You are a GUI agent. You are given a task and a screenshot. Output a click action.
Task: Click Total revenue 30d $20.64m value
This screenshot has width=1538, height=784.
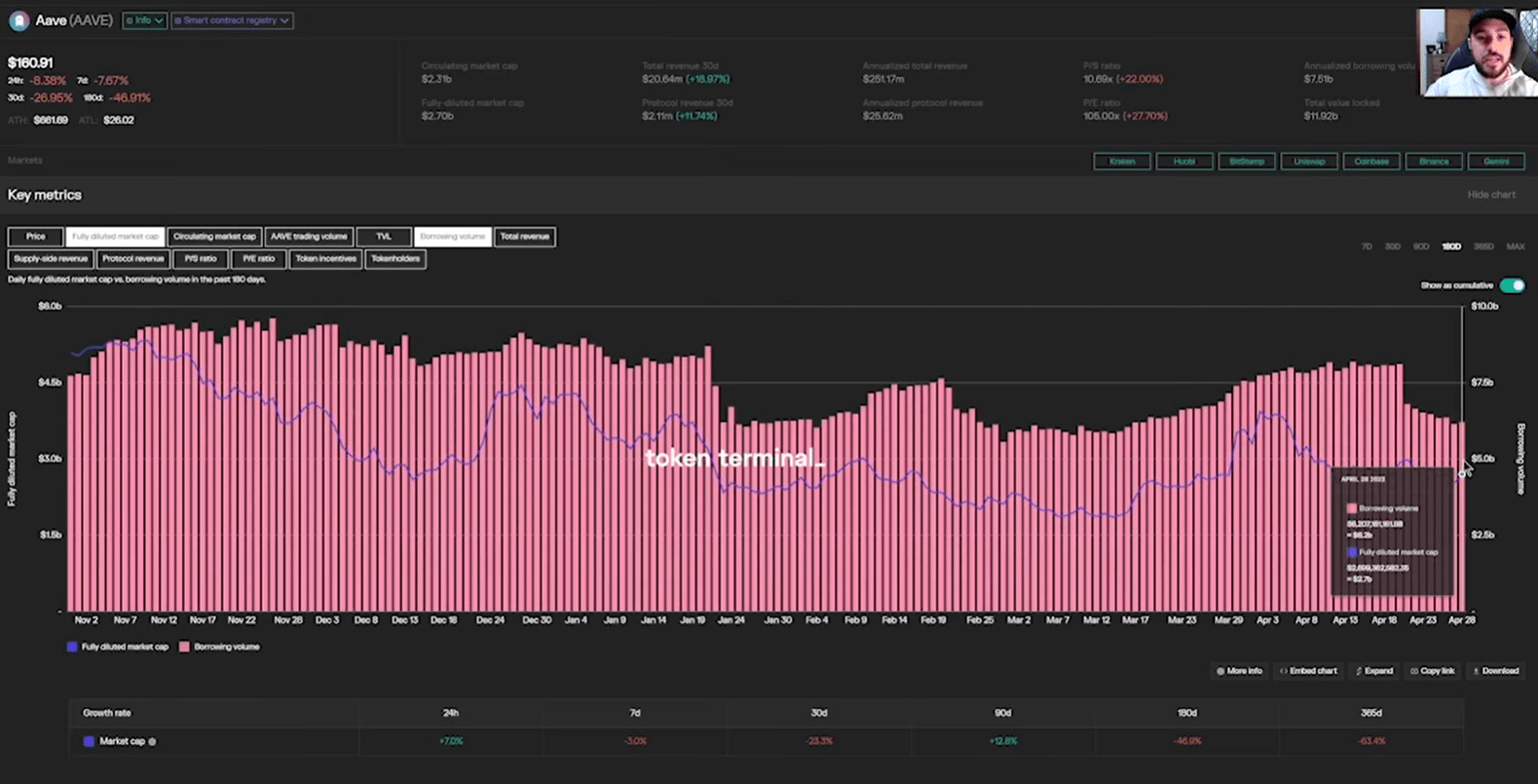[x=662, y=79]
